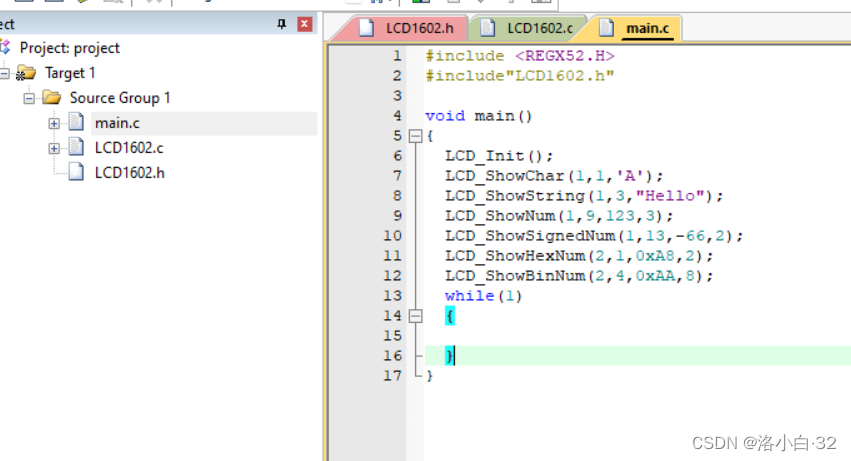Click the LCD1602.c file icon in tree
This screenshot has width=851, height=461.
[x=77, y=147]
